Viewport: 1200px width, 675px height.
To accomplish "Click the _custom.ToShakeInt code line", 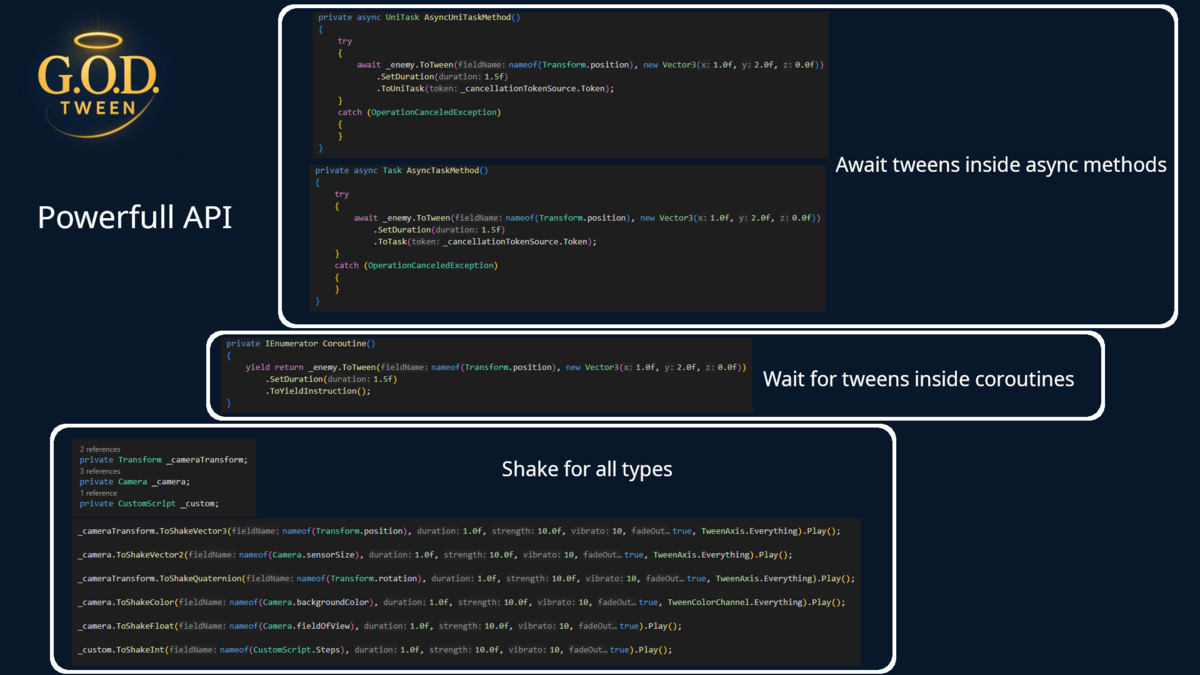I will [x=374, y=650].
